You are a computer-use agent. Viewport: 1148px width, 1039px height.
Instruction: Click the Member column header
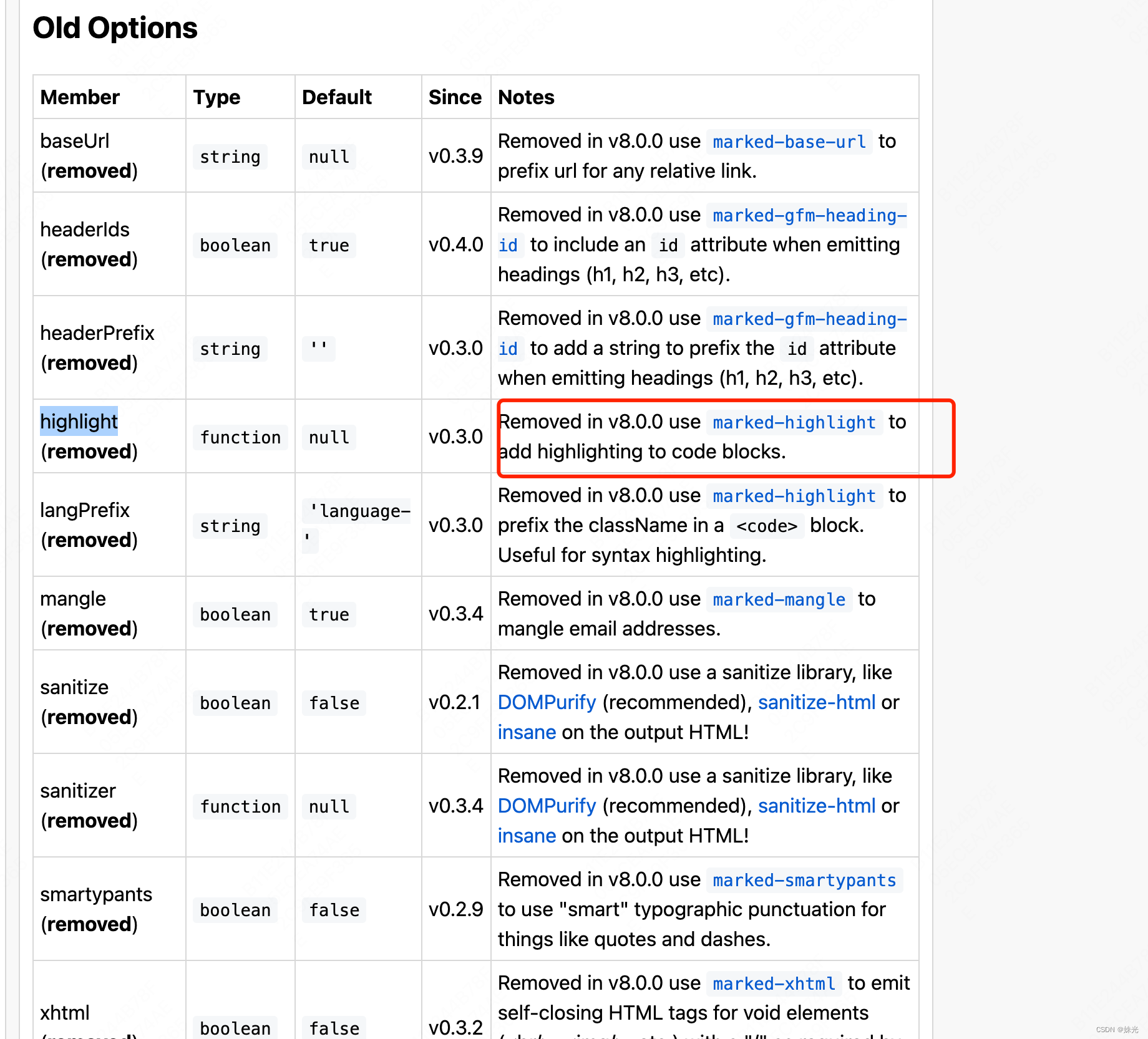point(80,97)
